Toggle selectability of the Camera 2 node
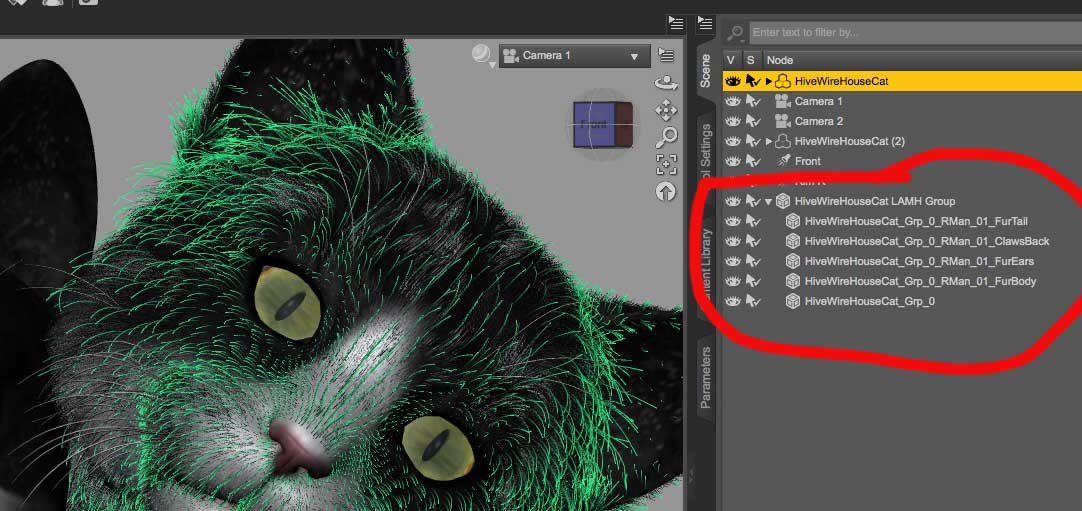 tap(752, 121)
